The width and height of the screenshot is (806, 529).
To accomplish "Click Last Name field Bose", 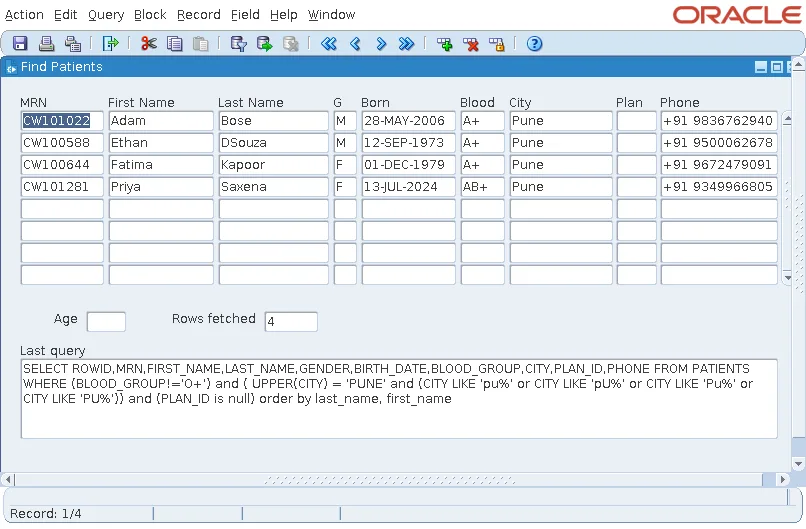I will [273, 121].
